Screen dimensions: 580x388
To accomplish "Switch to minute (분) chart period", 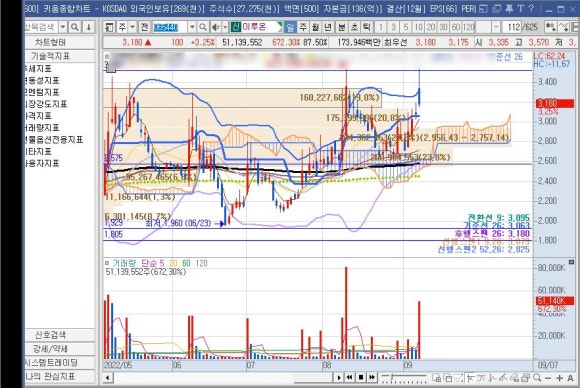I will coord(342,27).
